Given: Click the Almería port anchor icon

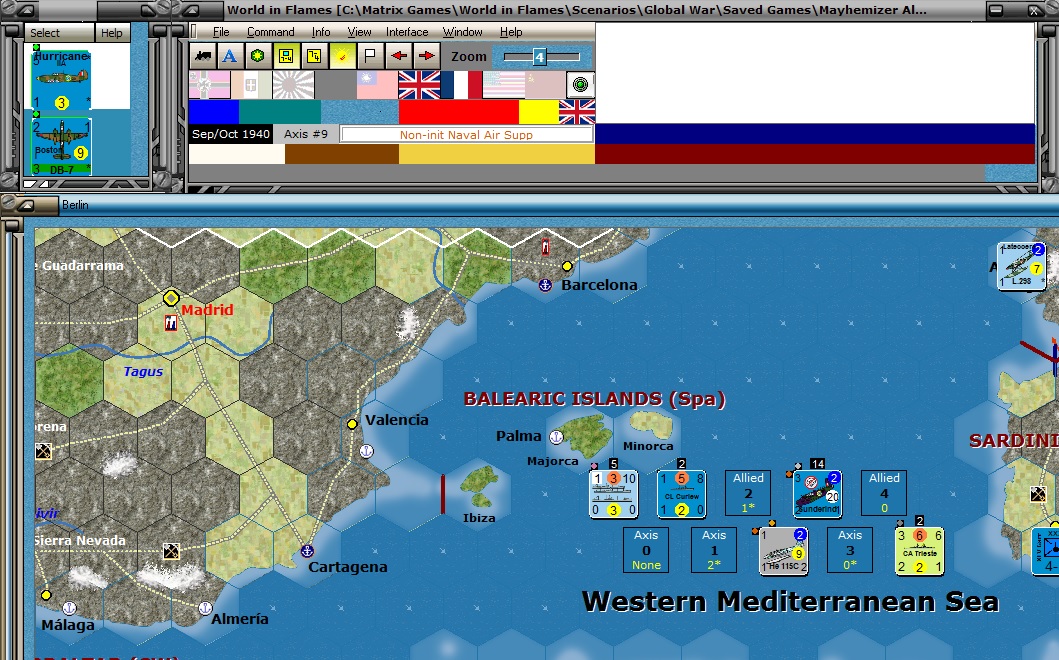Looking at the screenshot, I should coord(205,608).
